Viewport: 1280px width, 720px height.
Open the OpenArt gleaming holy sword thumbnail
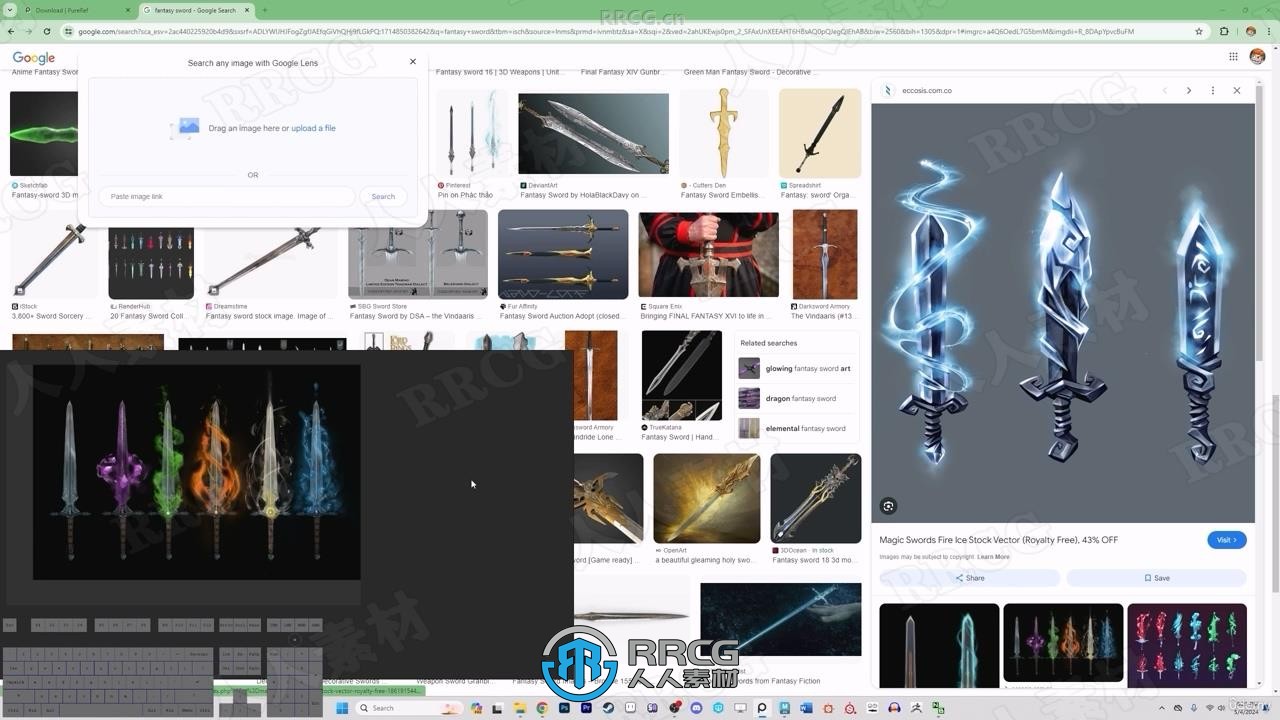[706, 498]
